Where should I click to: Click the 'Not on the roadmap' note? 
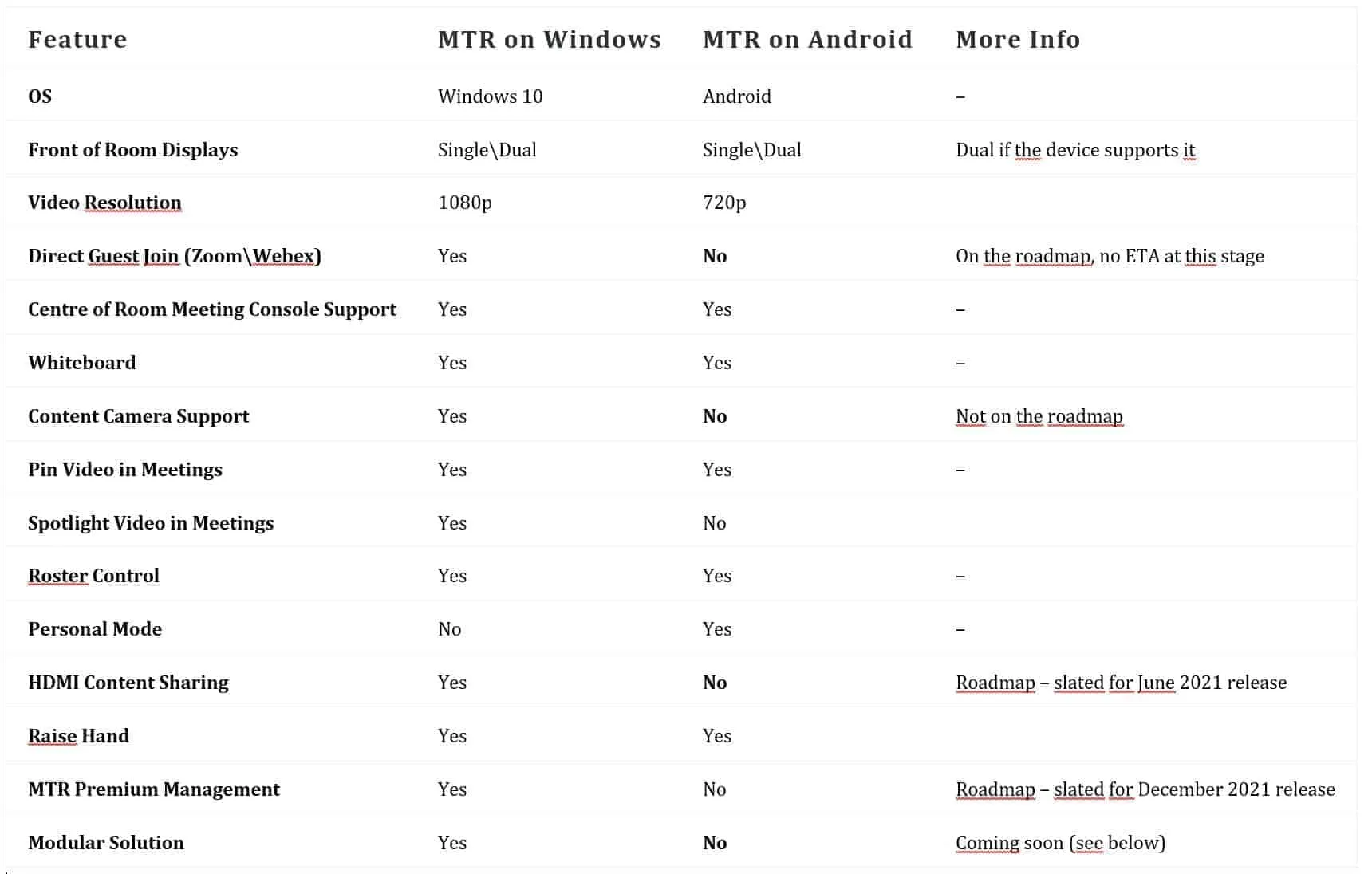coord(1039,416)
